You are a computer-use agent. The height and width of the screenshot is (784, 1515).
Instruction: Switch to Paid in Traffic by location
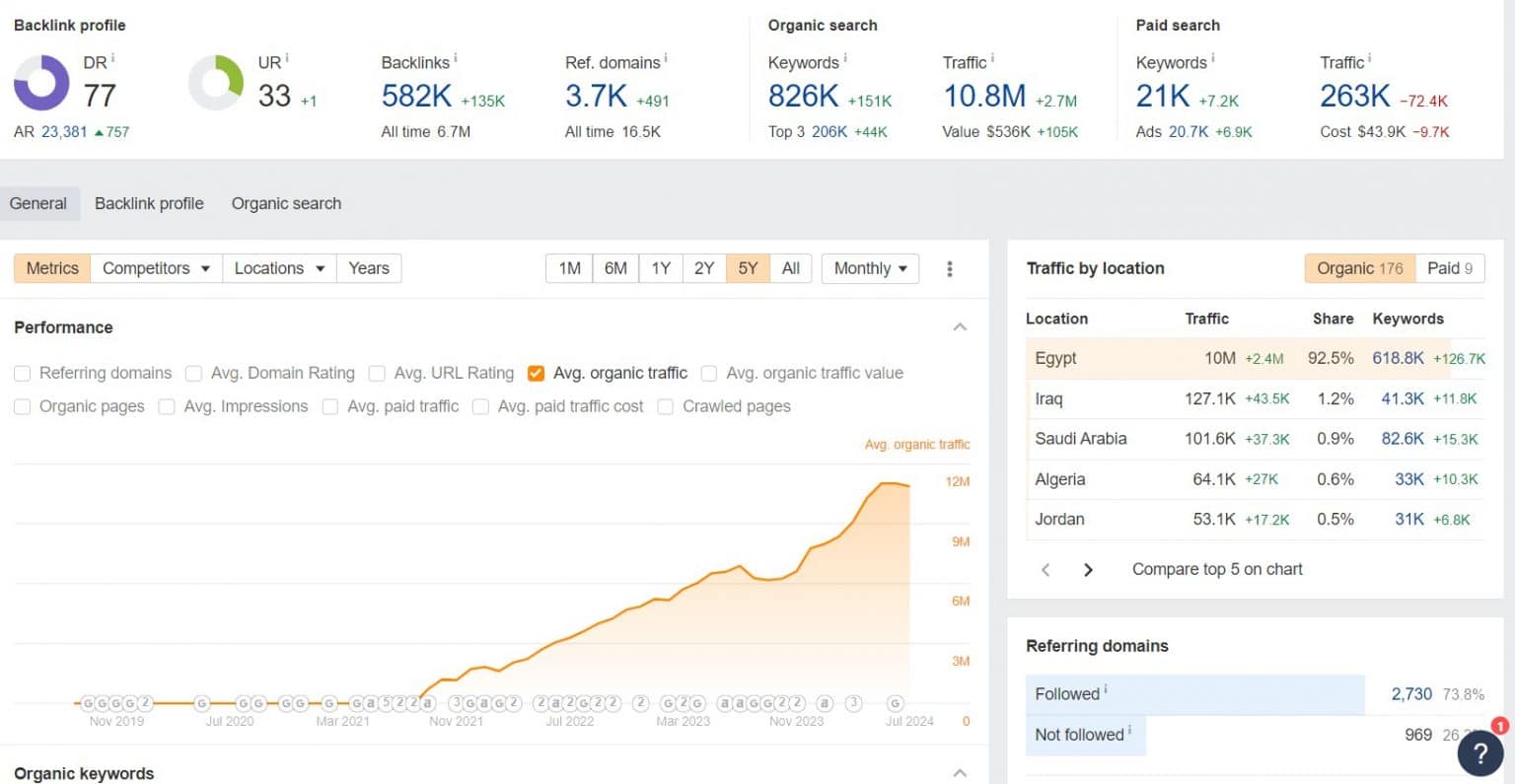point(1449,268)
